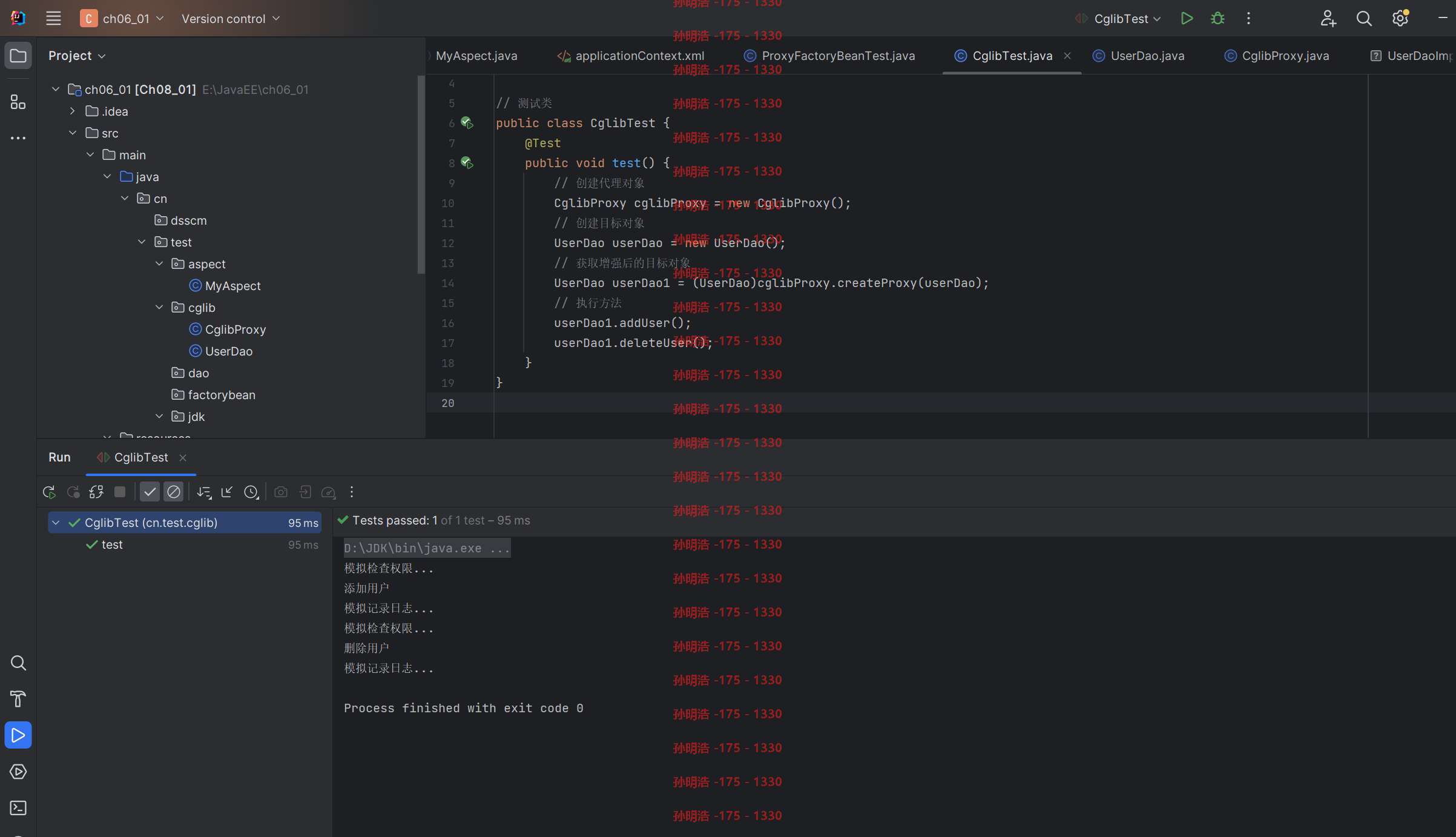
Task: Open more run actions in the top toolbar
Action: 1248,19
